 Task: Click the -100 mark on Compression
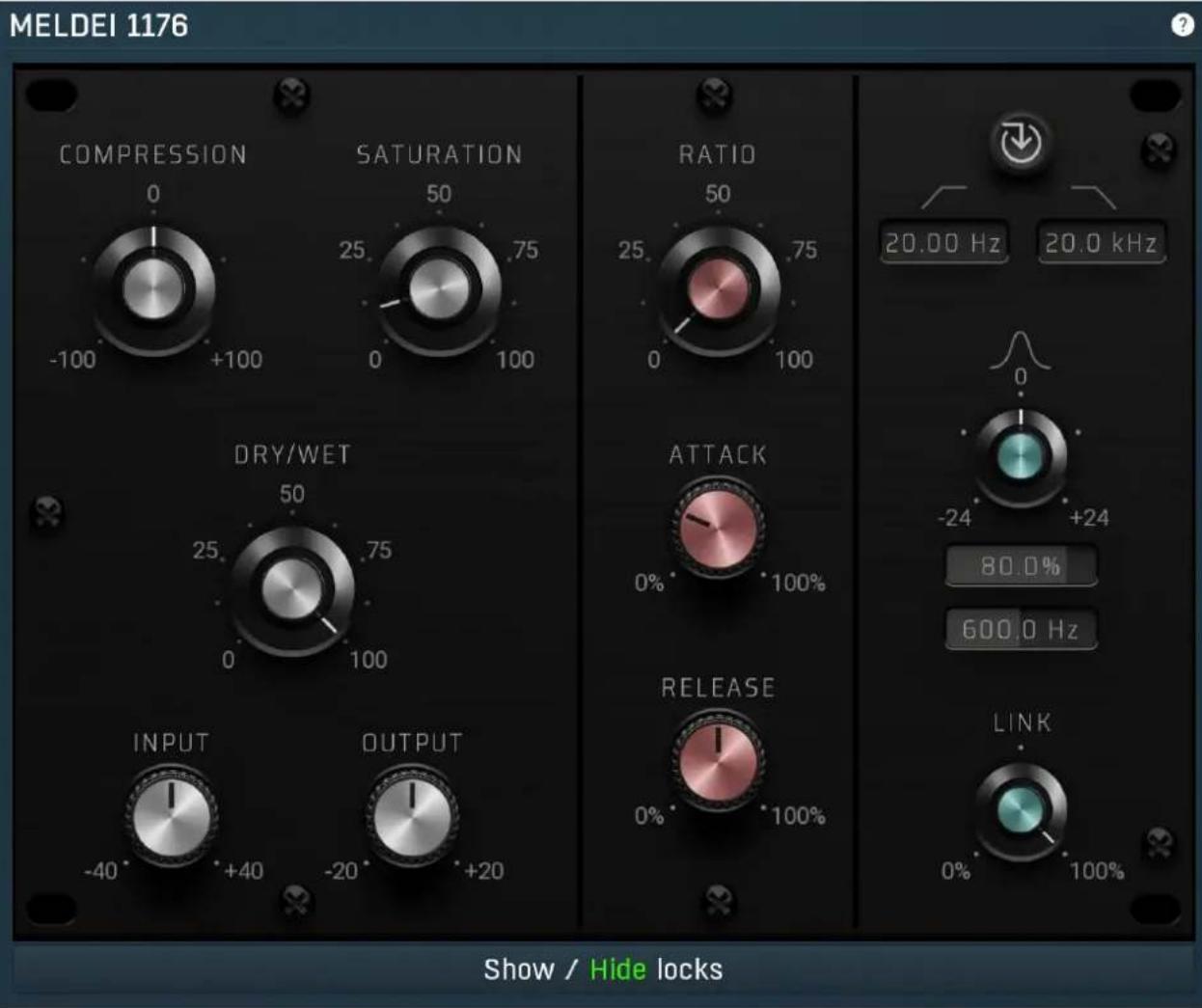72,360
